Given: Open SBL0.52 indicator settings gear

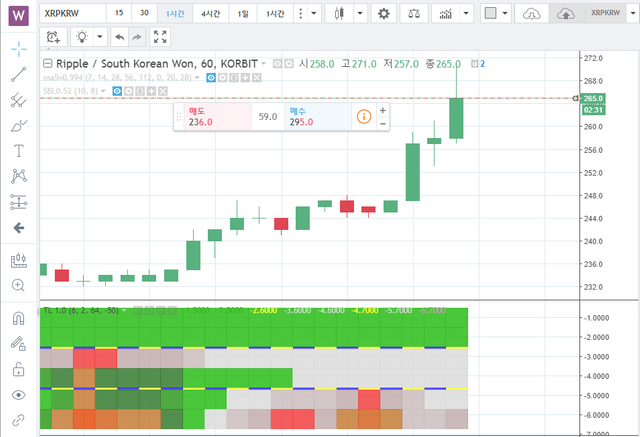Looking at the screenshot, I should click(129, 91).
